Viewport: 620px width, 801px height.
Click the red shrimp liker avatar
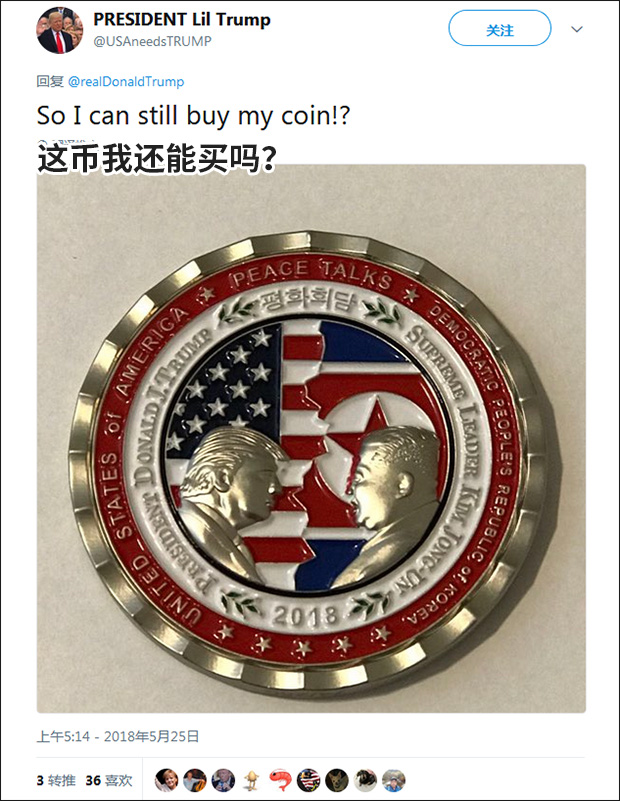click(x=280, y=780)
